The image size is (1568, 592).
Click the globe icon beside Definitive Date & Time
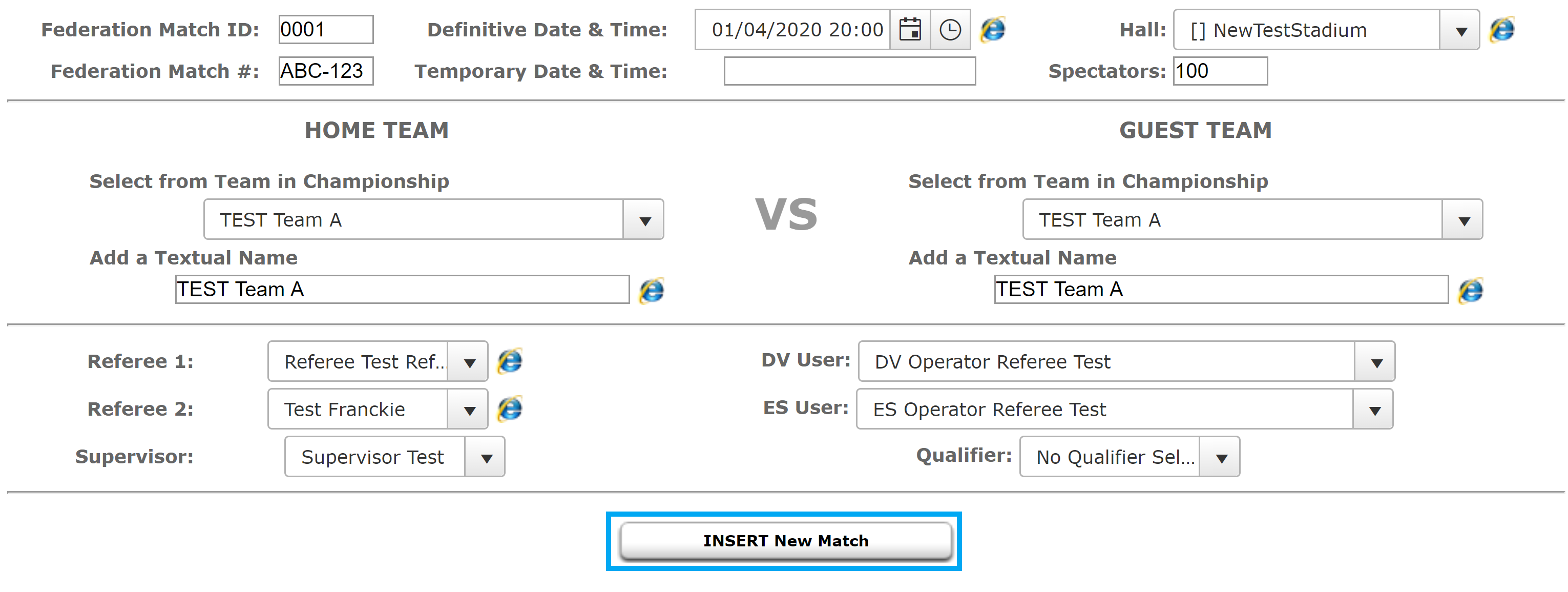tap(993, 29)
